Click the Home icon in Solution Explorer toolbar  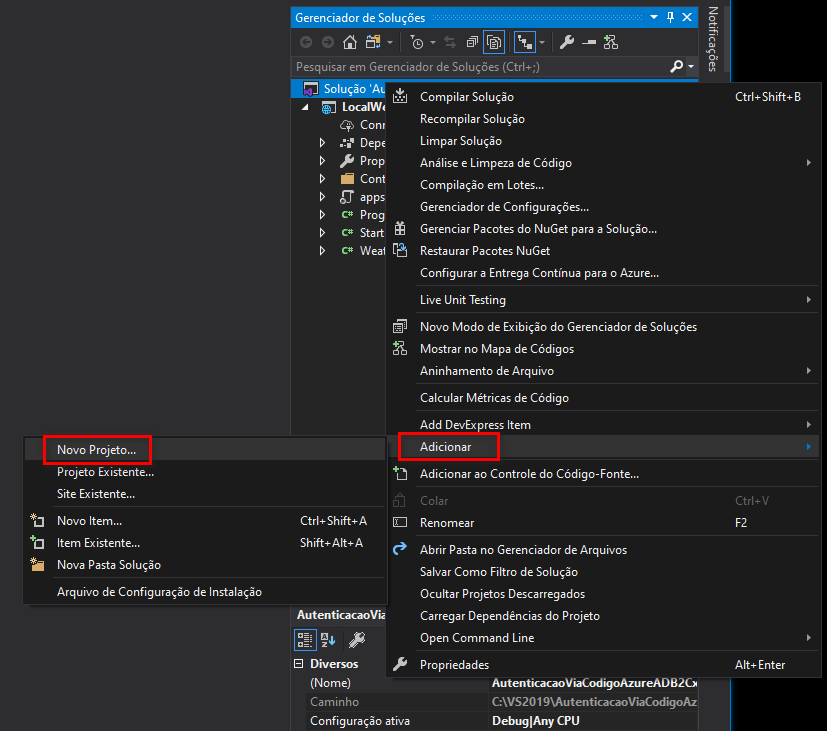click(x=349, y=42)
